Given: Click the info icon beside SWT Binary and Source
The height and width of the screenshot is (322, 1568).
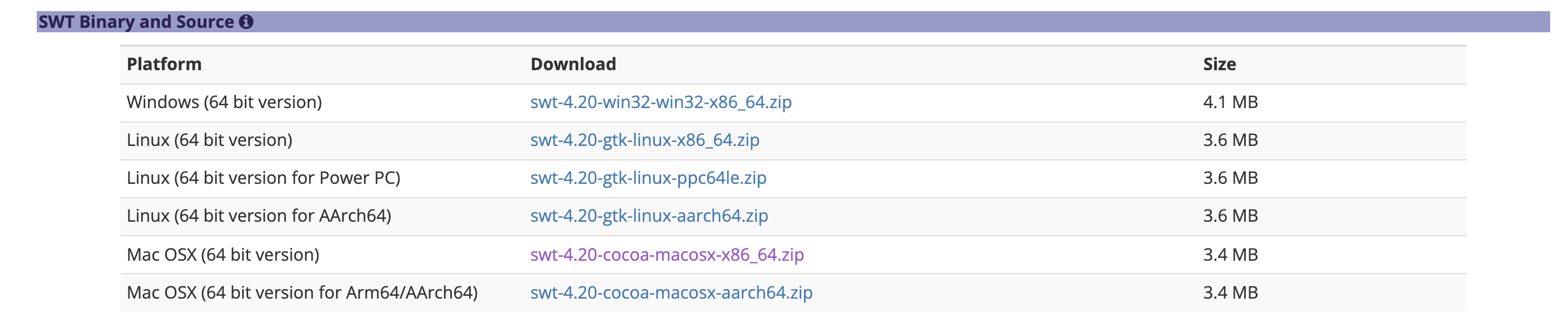Looking at the screenshot, I should click(246, 22).
